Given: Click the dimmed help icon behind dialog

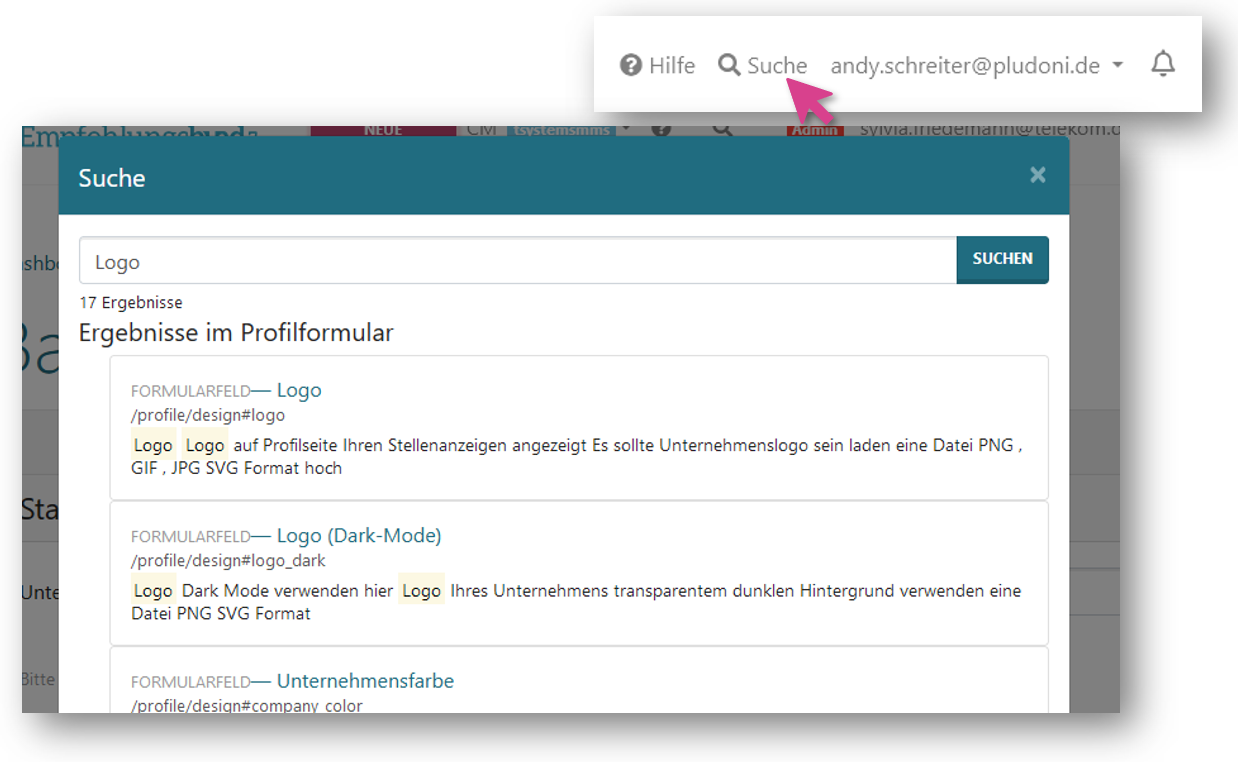Looking at the screenshot, I should point(660,130).
